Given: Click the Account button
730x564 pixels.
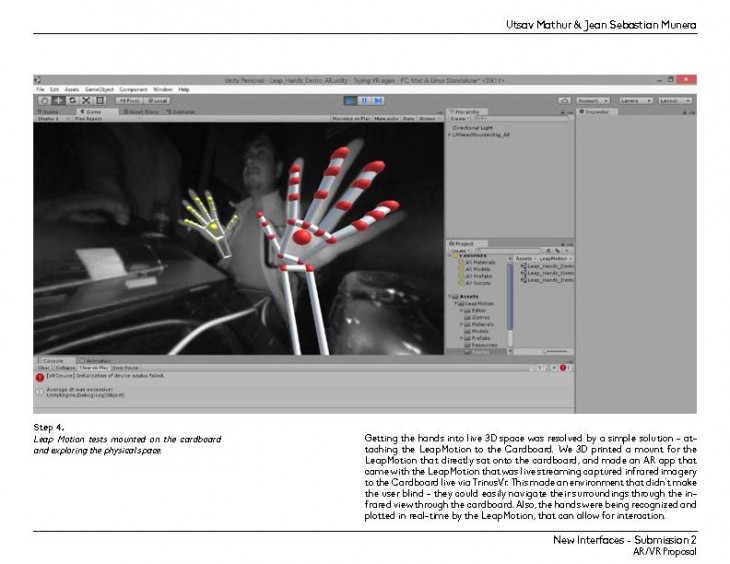Looking at the screenshot, I should pos(592,101).
